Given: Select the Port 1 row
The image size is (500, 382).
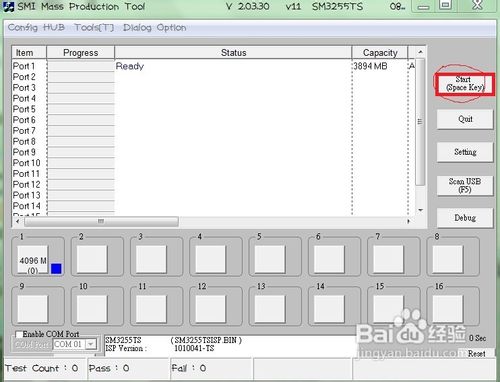Looking at the screenshot, I should click(x=213, y=66).
